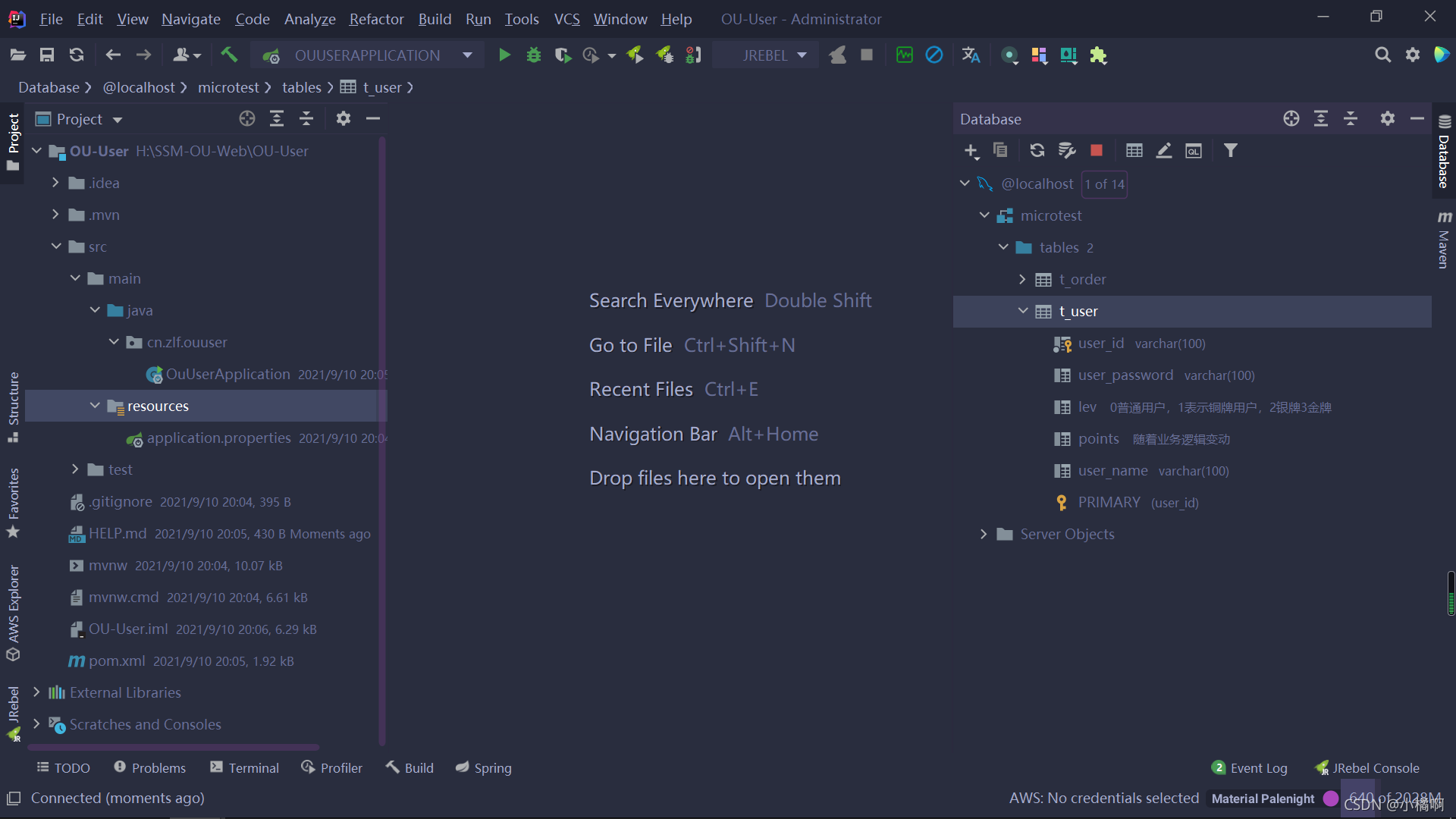Open Database panel options gear
This screenshot has height=819, width=1456.
pyautogui.click(x=1388, y=118)
